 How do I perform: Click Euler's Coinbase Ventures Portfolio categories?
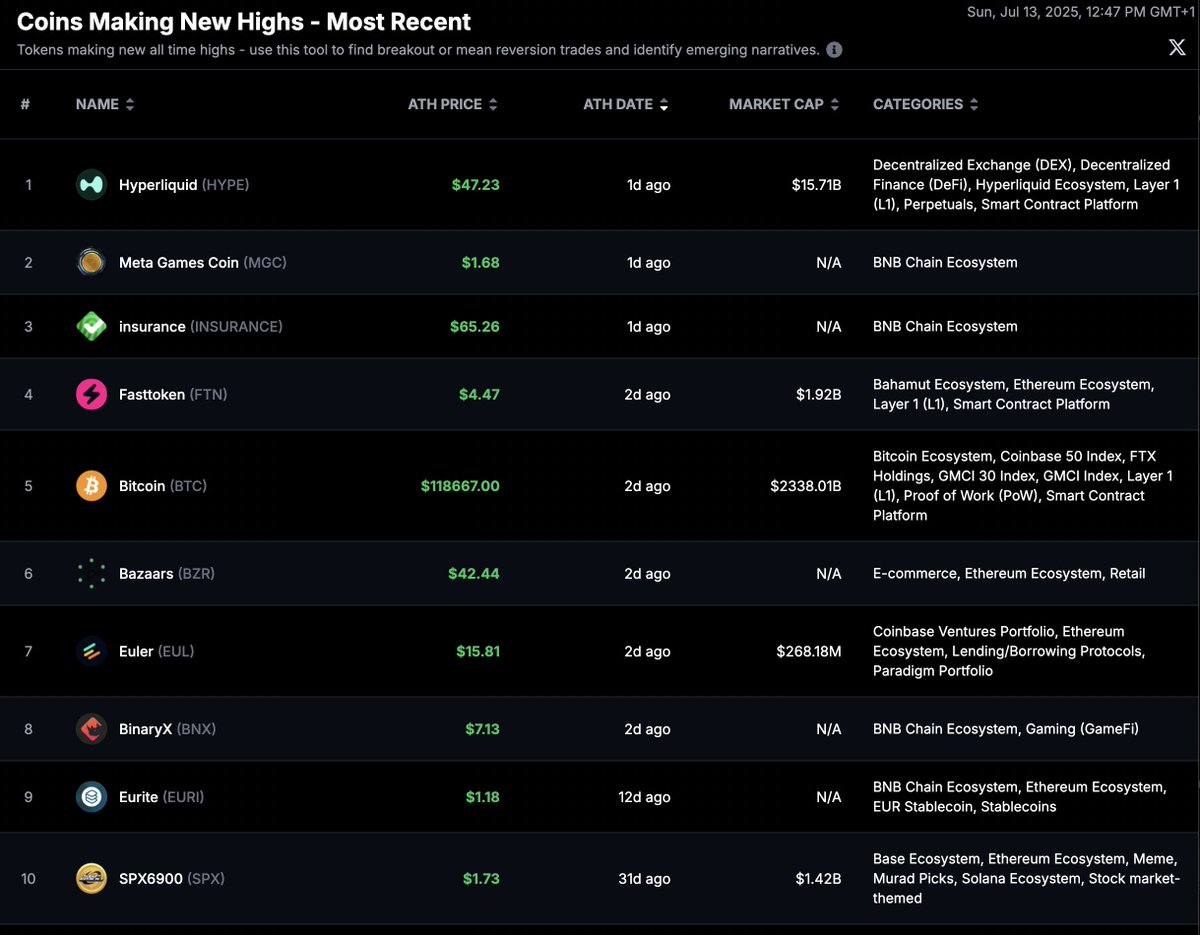pyautogui.click(x=1009, y=652)
